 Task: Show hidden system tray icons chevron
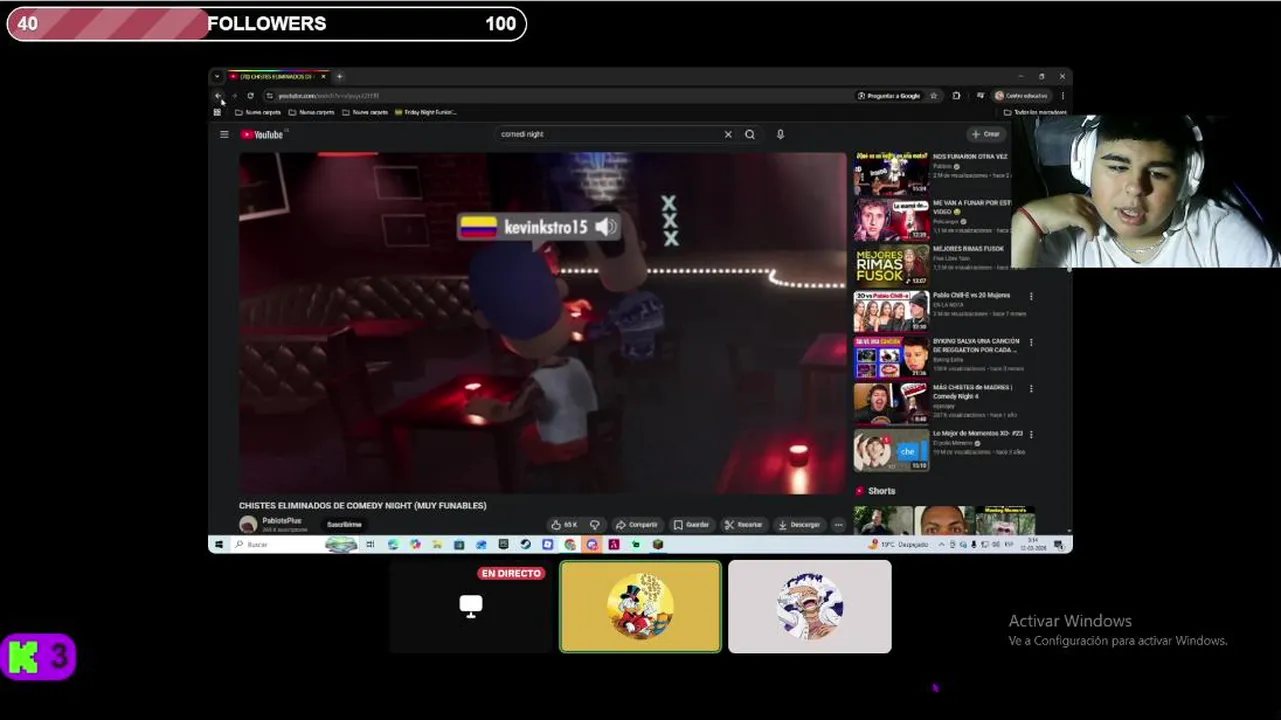(x=940, y=544)
